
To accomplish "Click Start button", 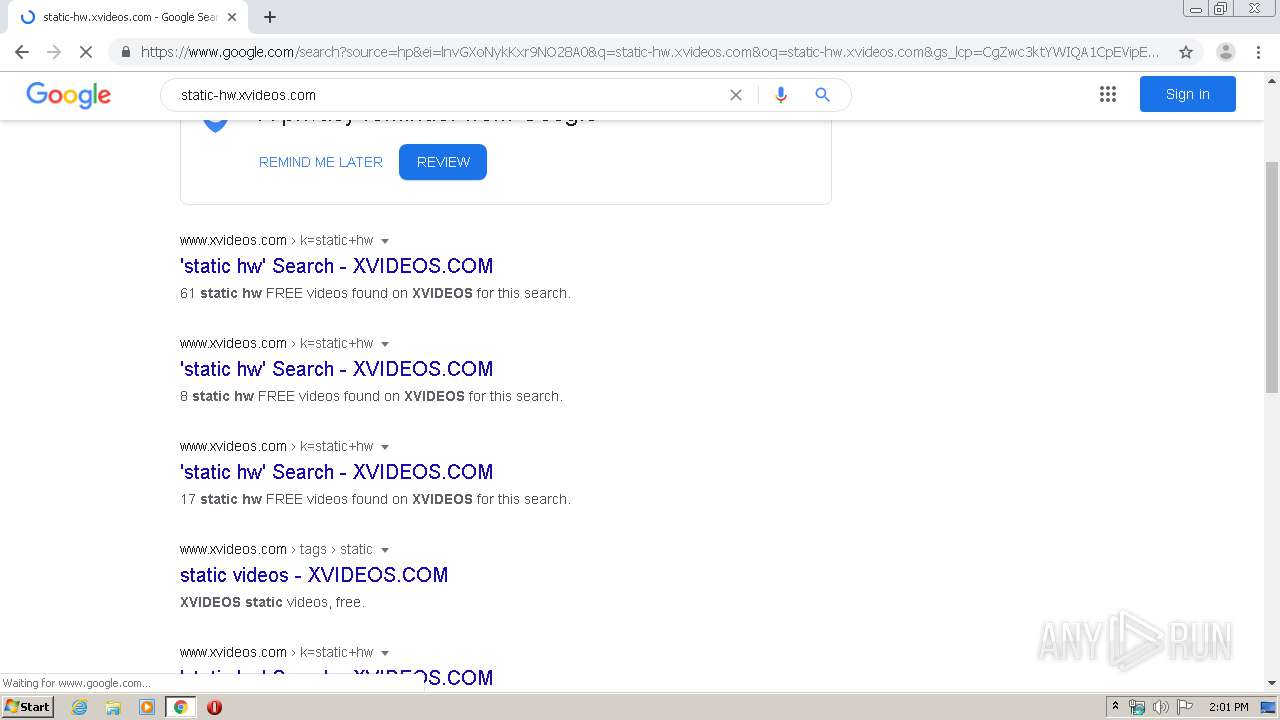I will point(28,707).
